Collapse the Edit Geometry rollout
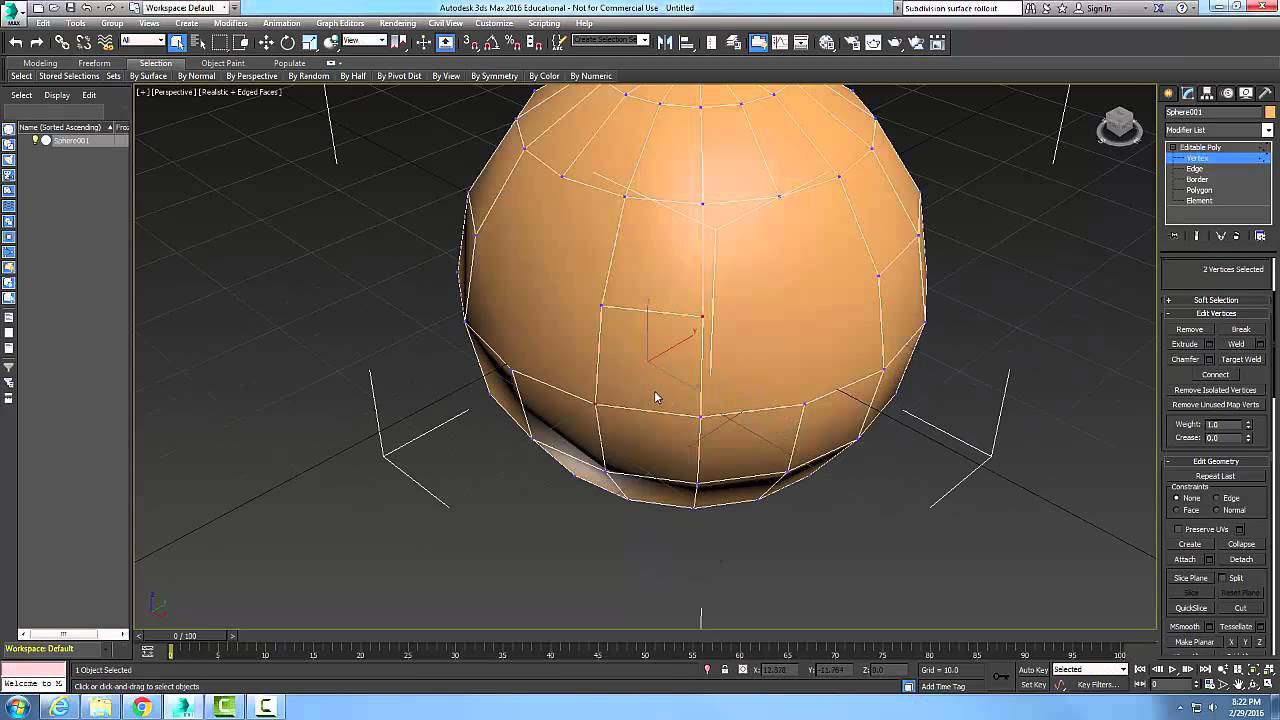1280x720 pixels. click(x=1216, y=462)
